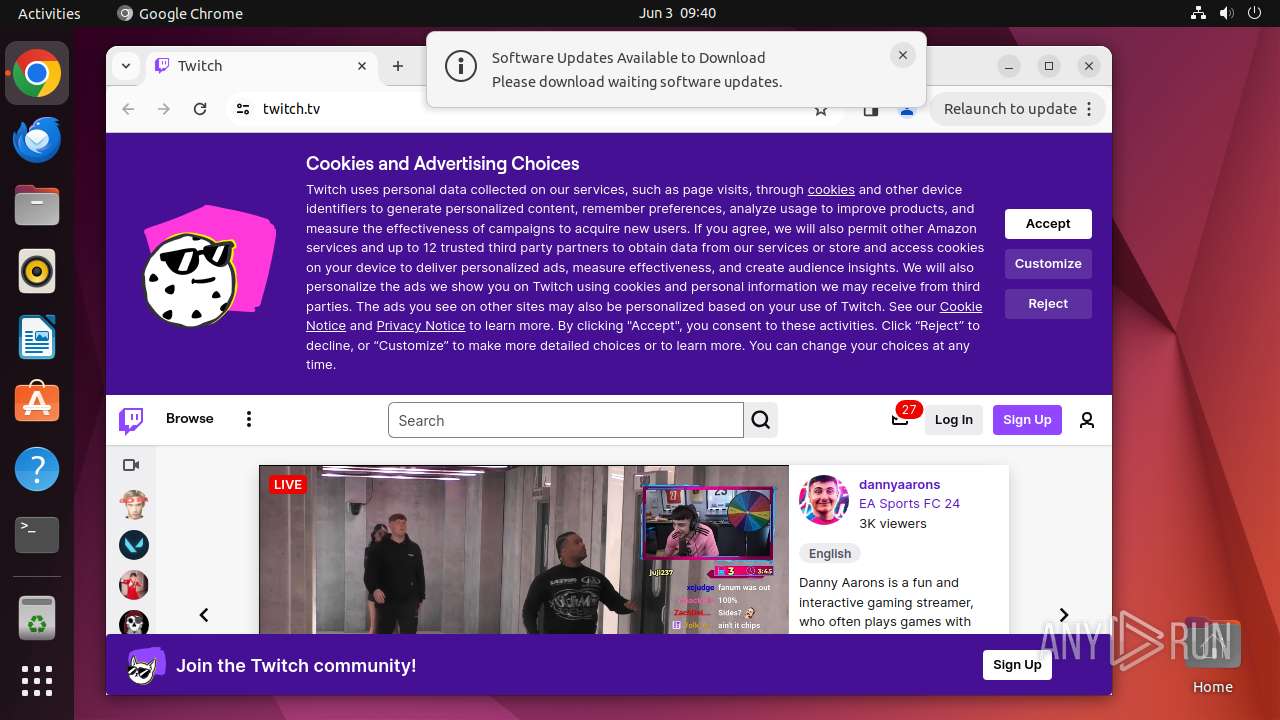Open the Privacy Notice link
The image size is (1280, 720).
pyautogui.click(x=421, y=326)
